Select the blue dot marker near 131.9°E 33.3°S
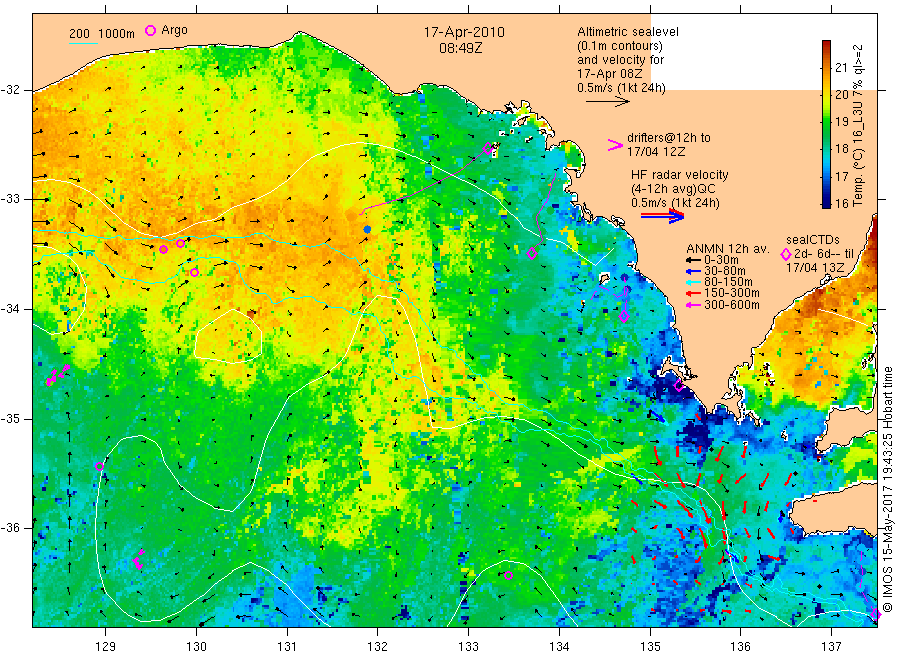The image size is (900, 660). coord(367,230)
